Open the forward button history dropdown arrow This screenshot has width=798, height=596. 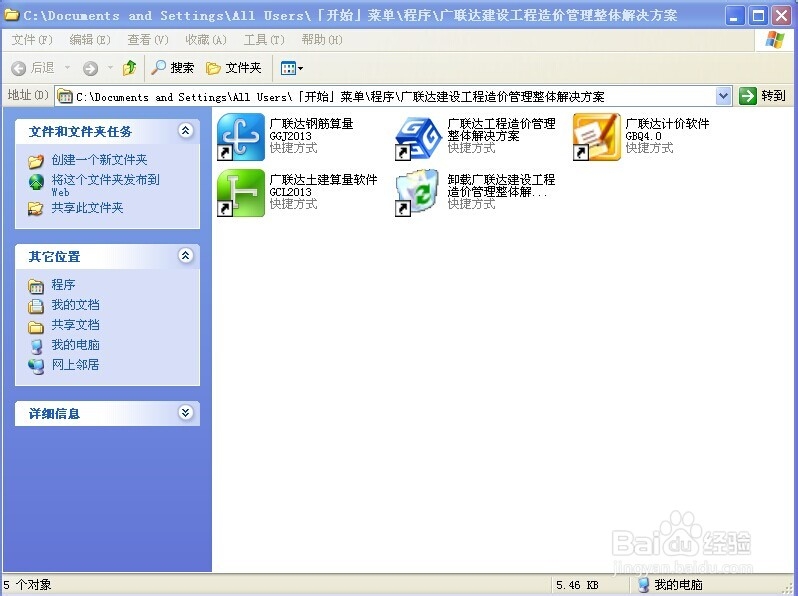pos(110,68)
